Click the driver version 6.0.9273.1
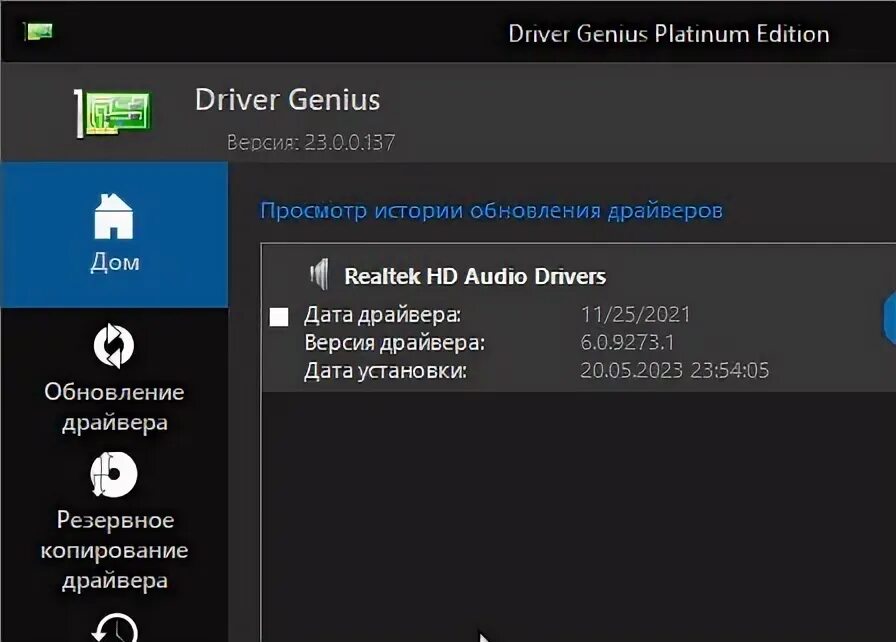 [627, 343]
